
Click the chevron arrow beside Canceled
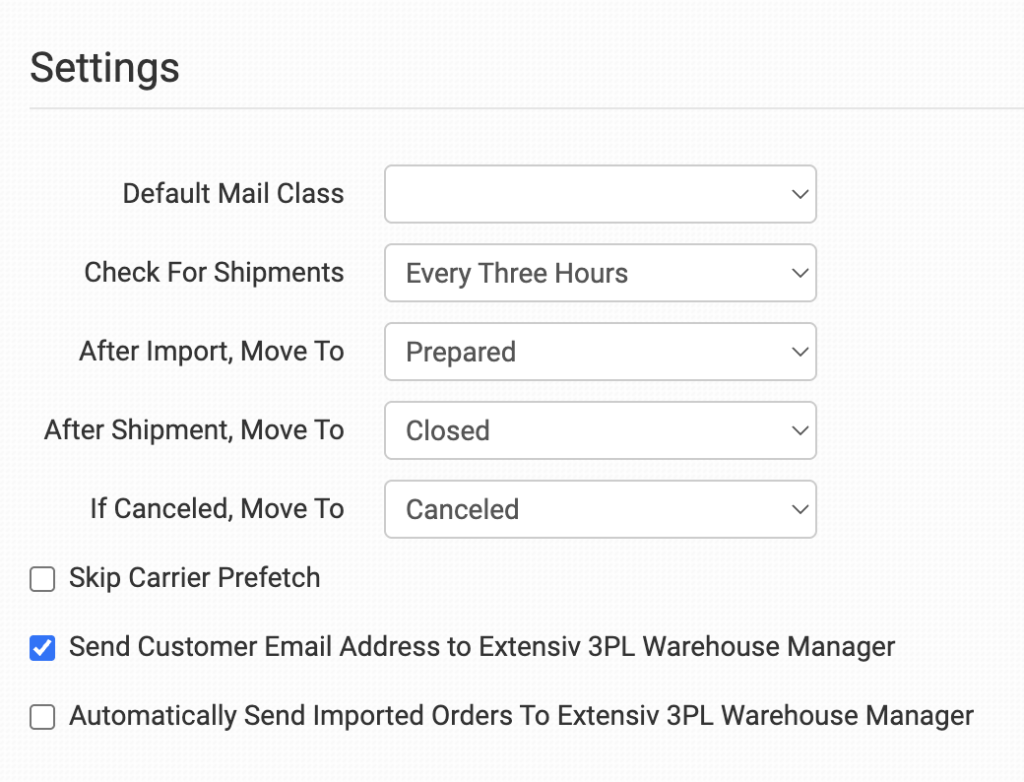(799, 510)
